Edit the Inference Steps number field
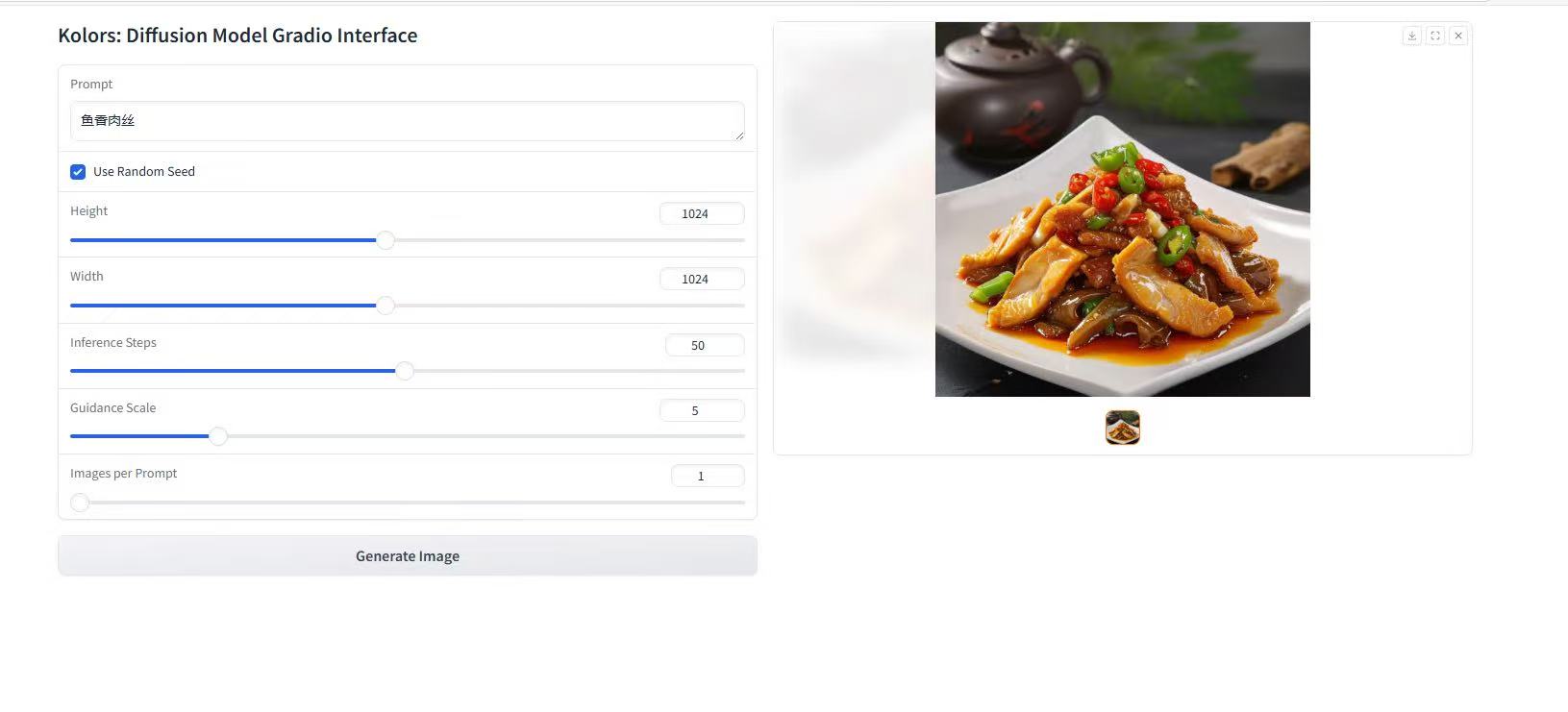Screen dimensions: 1568x712 705,345
